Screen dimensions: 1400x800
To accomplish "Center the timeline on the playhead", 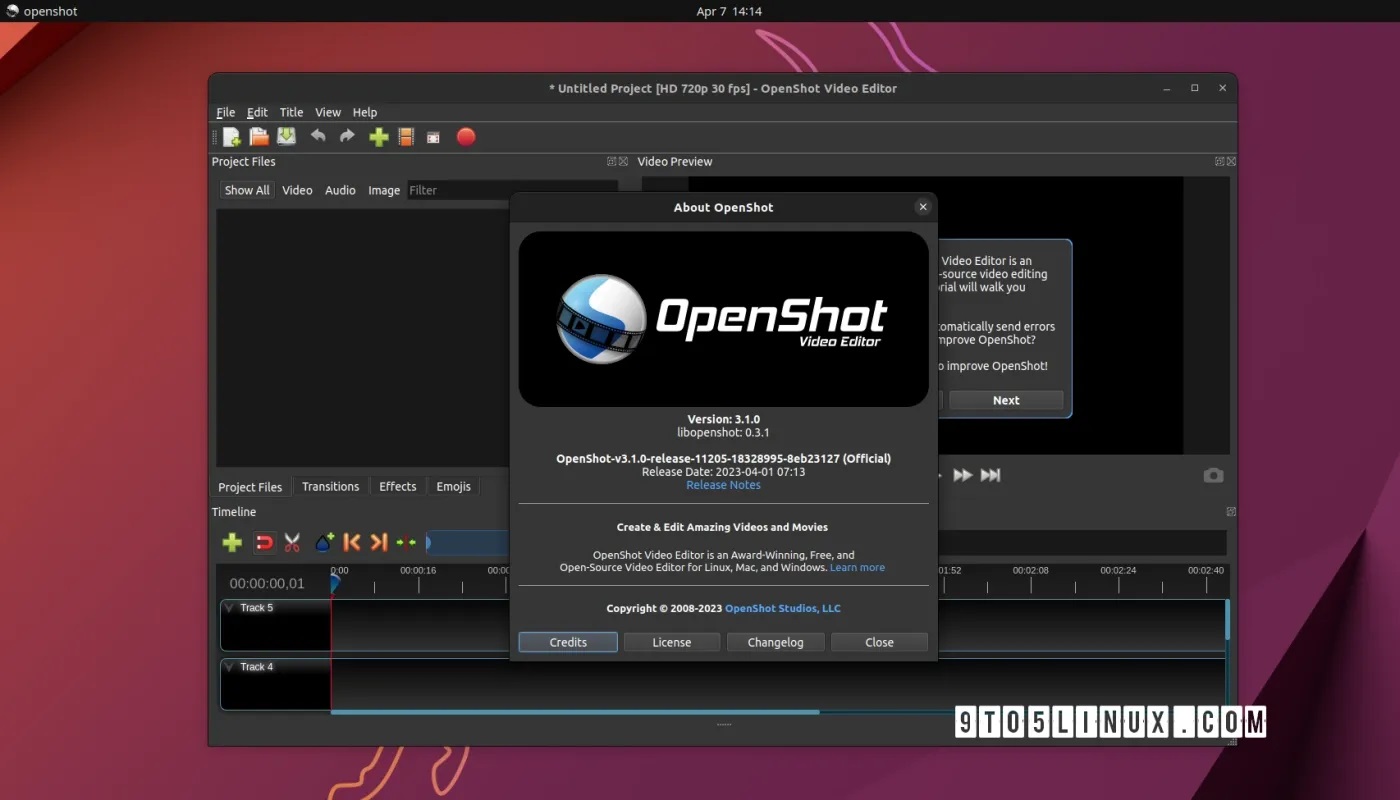I will 406,542.
